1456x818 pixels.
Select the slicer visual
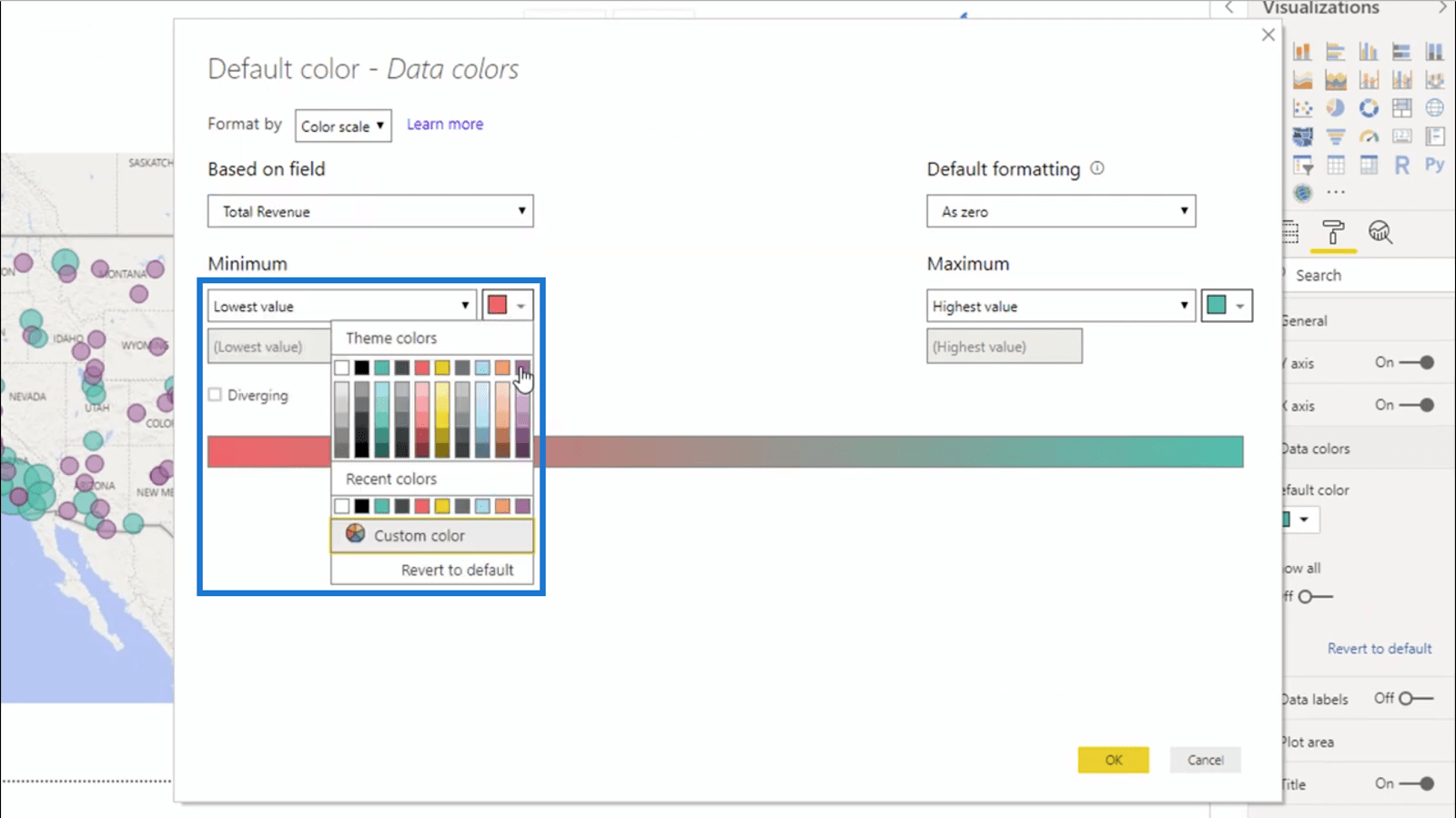coord(1302,165)
